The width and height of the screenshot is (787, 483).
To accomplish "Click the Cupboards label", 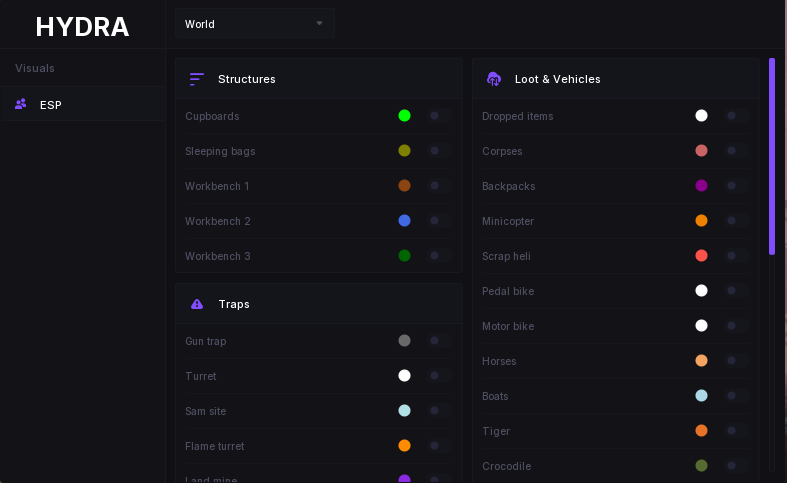I will tap(212, 116).
